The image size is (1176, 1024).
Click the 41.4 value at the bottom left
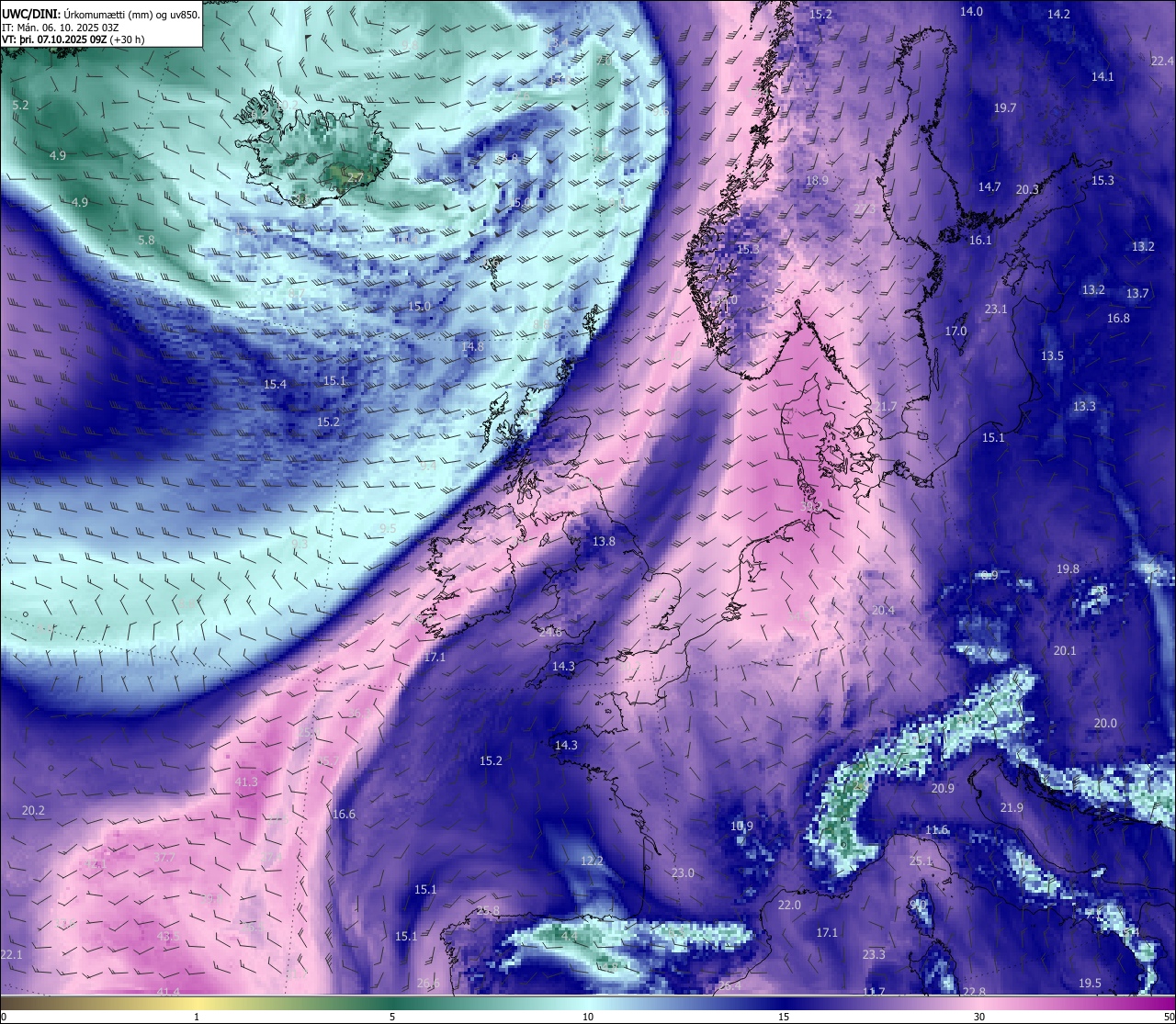click(168, 992)
